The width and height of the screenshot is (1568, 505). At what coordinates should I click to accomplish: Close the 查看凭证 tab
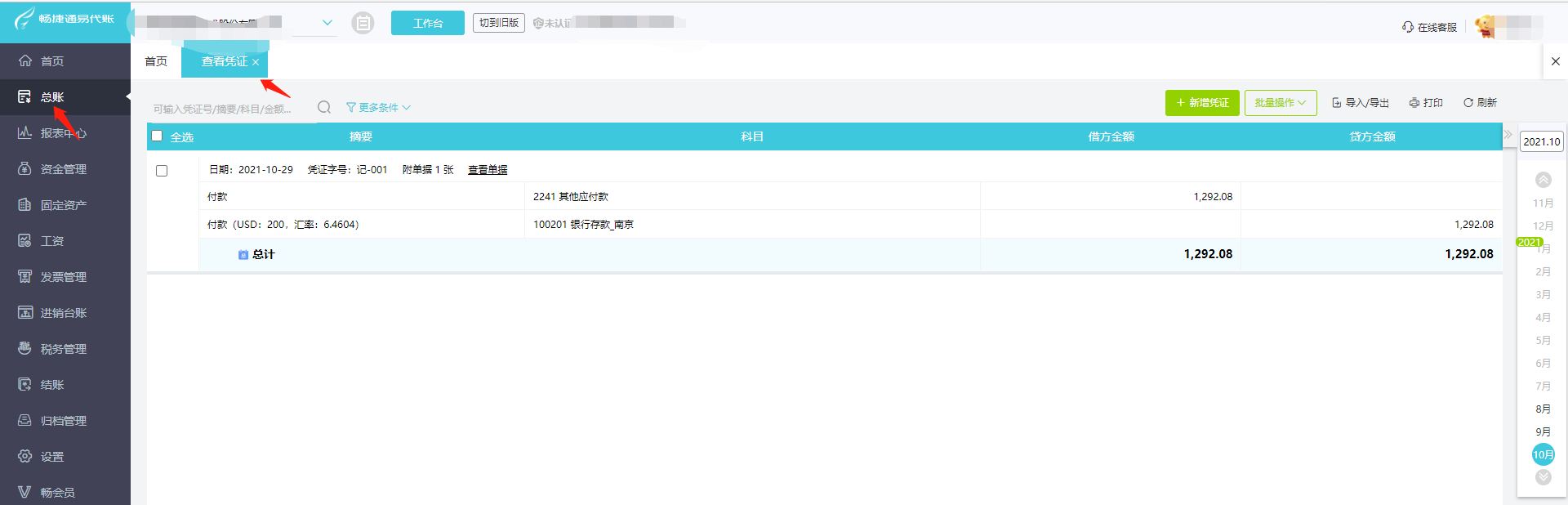256,62
